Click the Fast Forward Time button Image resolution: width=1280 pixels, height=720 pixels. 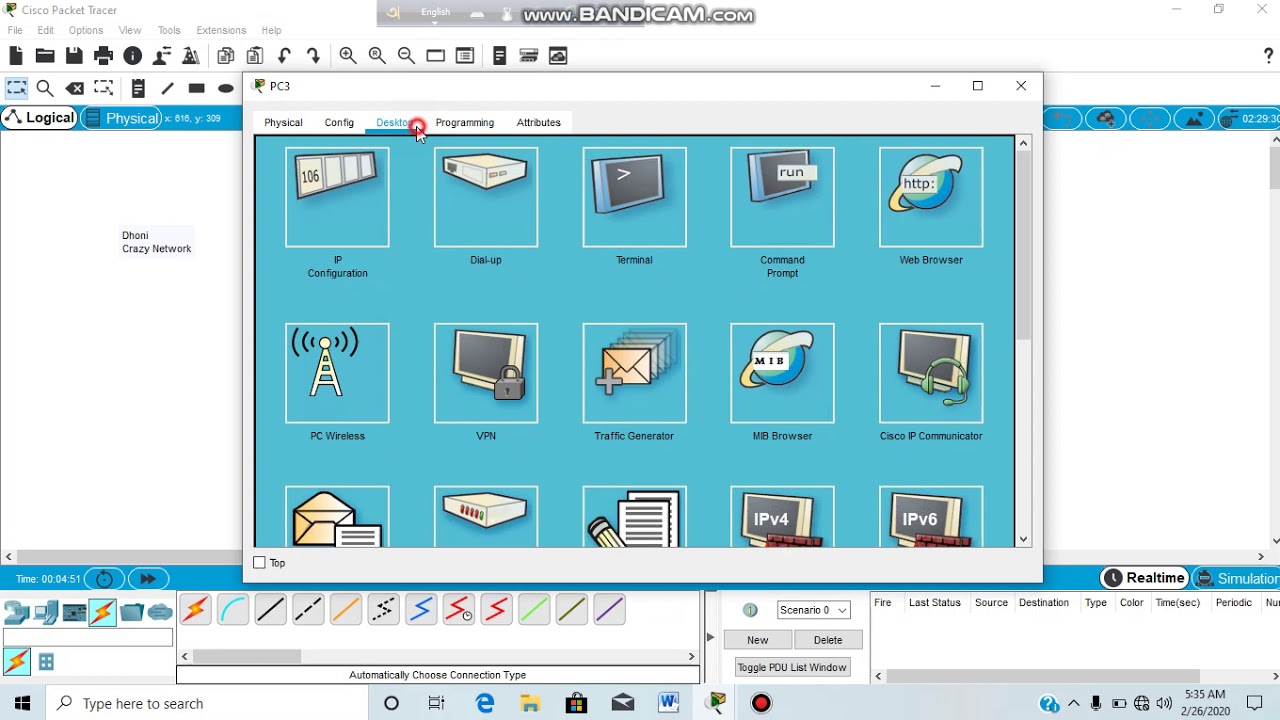click(148, 578)
